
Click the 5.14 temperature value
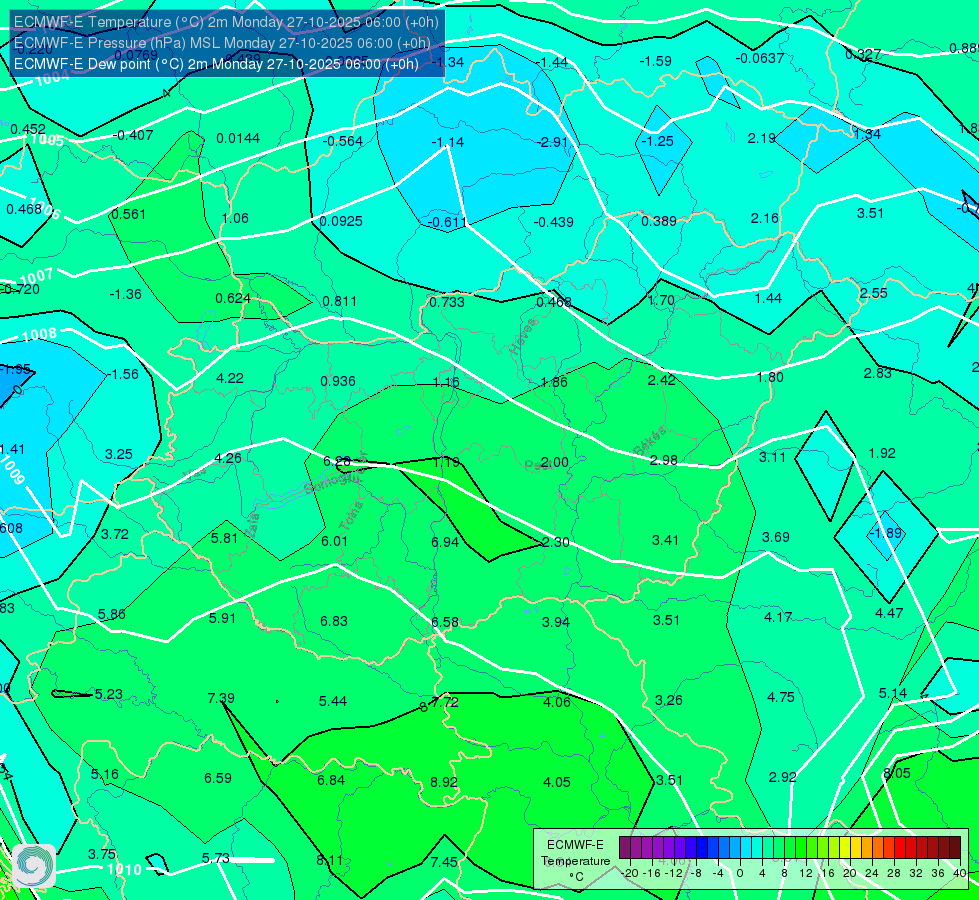(893, 693)
